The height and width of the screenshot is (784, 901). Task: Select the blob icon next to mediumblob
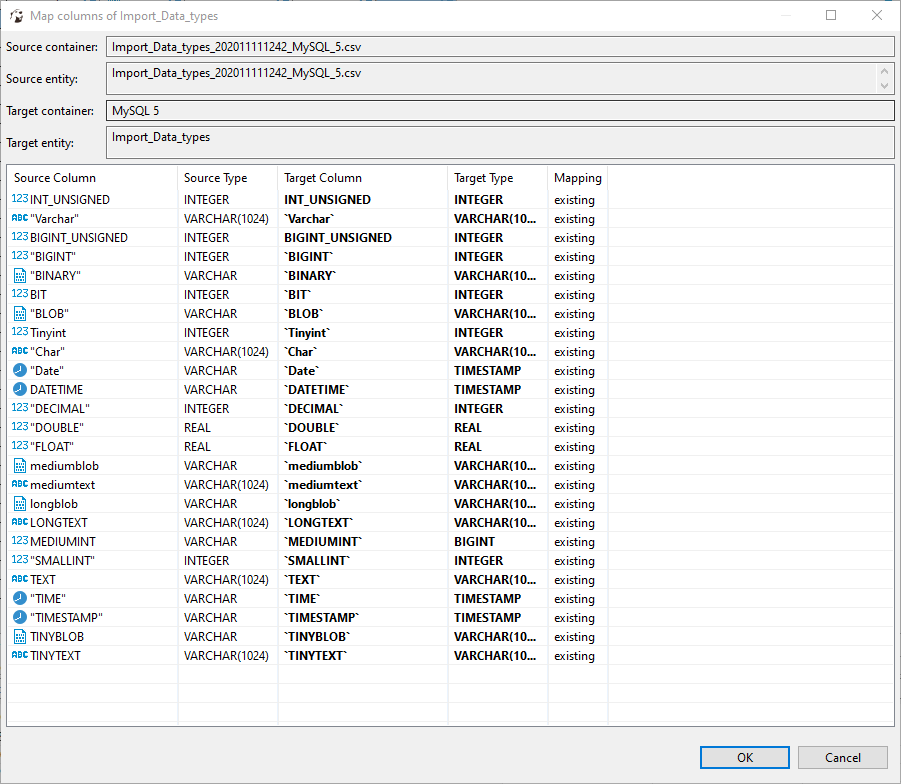pos(18,465)
